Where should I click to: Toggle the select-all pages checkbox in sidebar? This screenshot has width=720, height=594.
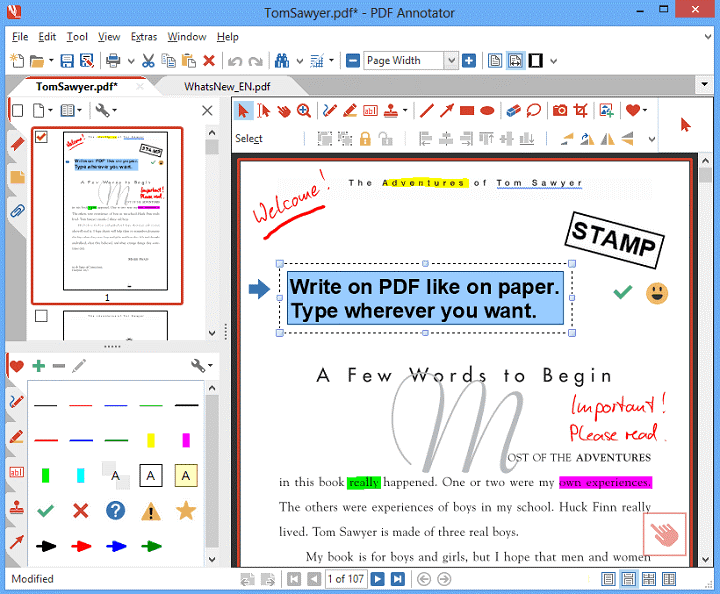coord(17,110)
